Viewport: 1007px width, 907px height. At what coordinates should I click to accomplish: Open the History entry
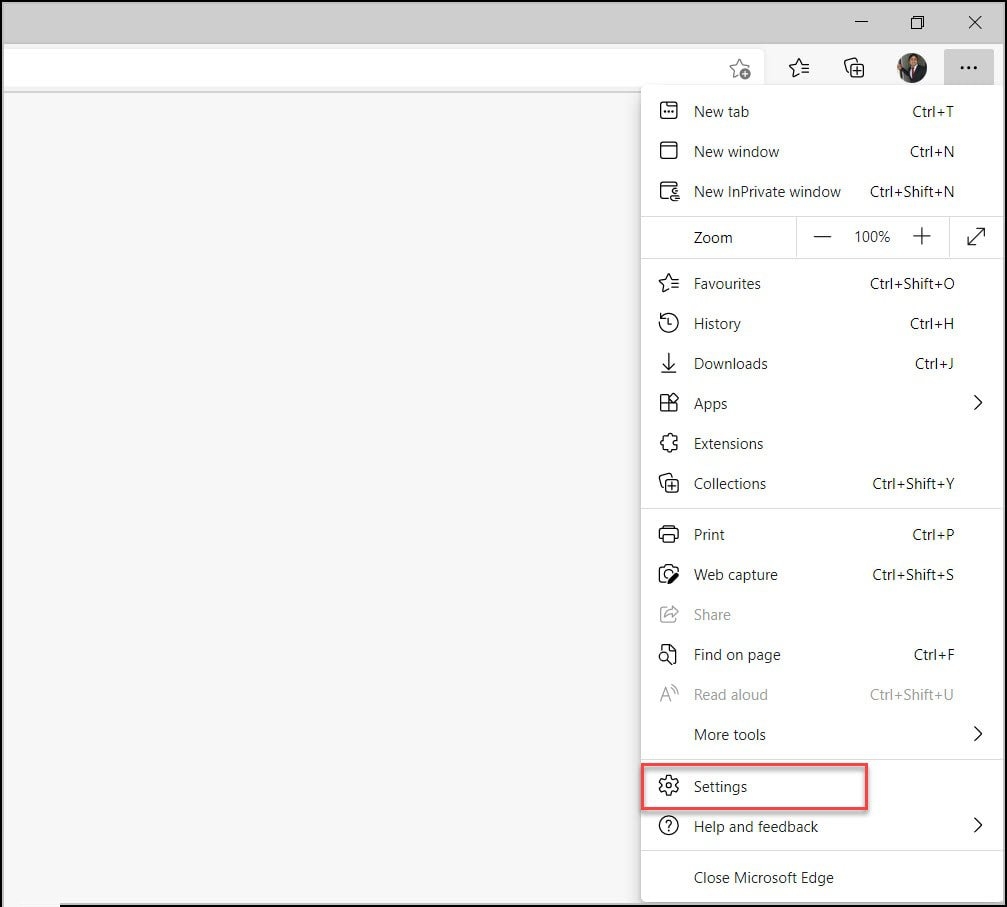pos(718,323)
